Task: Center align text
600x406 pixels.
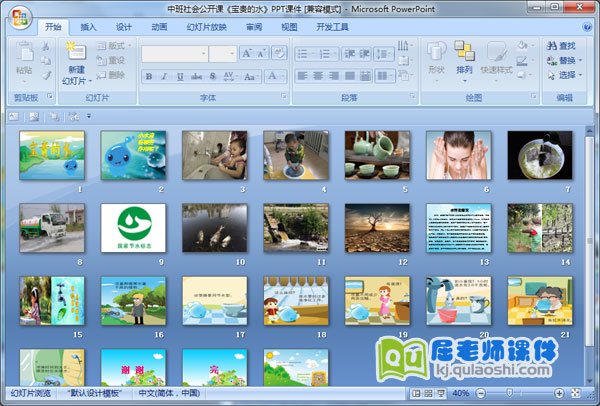Action: (318, 76)
